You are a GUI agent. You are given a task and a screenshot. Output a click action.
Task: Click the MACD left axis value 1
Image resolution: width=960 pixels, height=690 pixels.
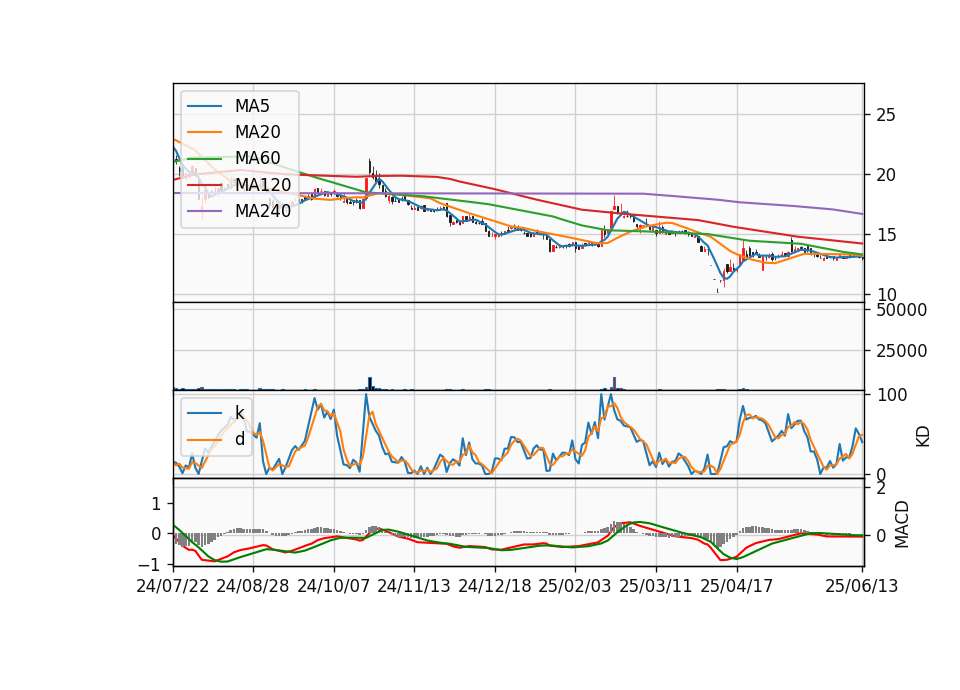coord(156,504)
